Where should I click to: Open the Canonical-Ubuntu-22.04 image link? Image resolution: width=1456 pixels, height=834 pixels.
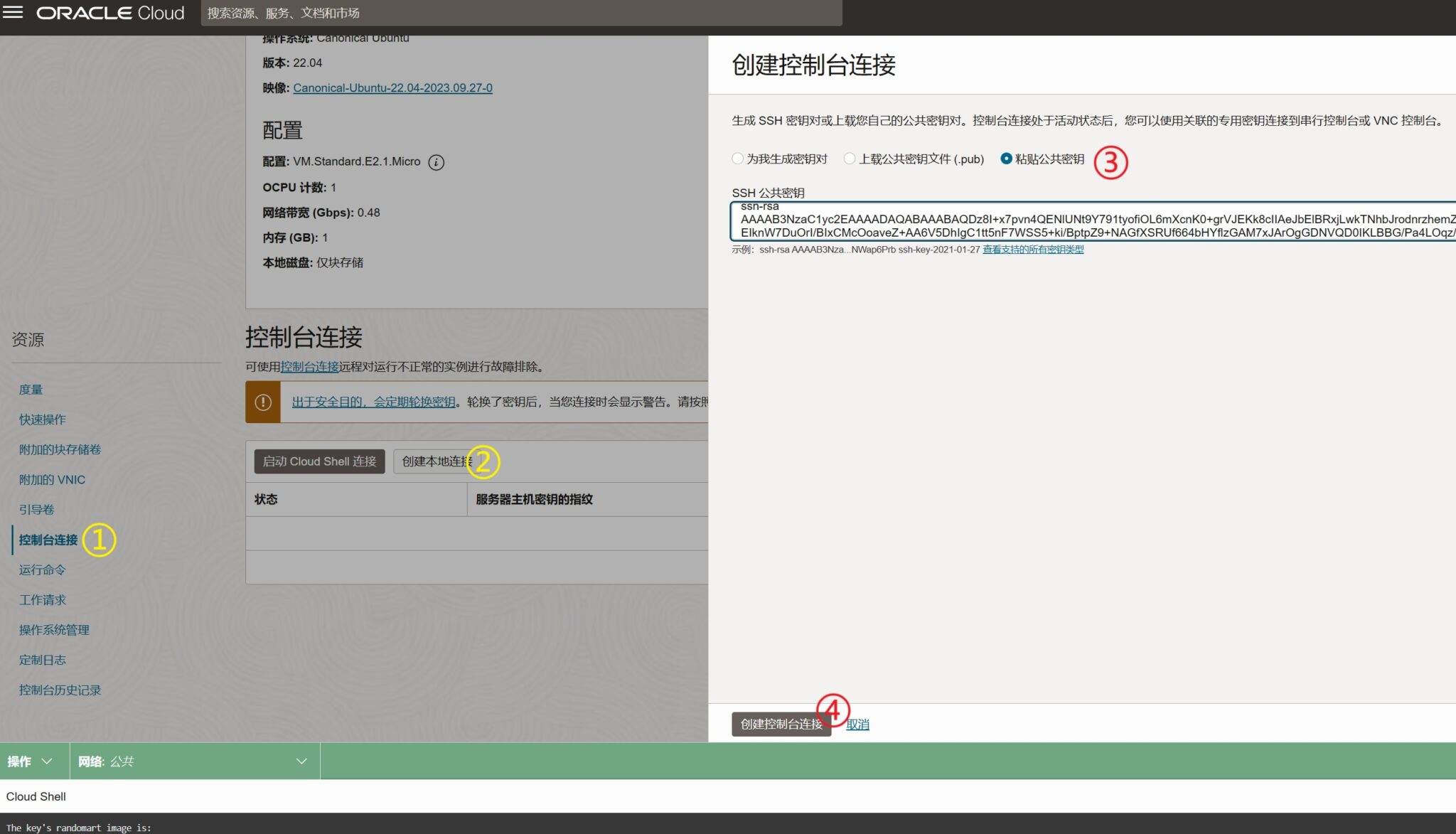(x=392, y=88)
